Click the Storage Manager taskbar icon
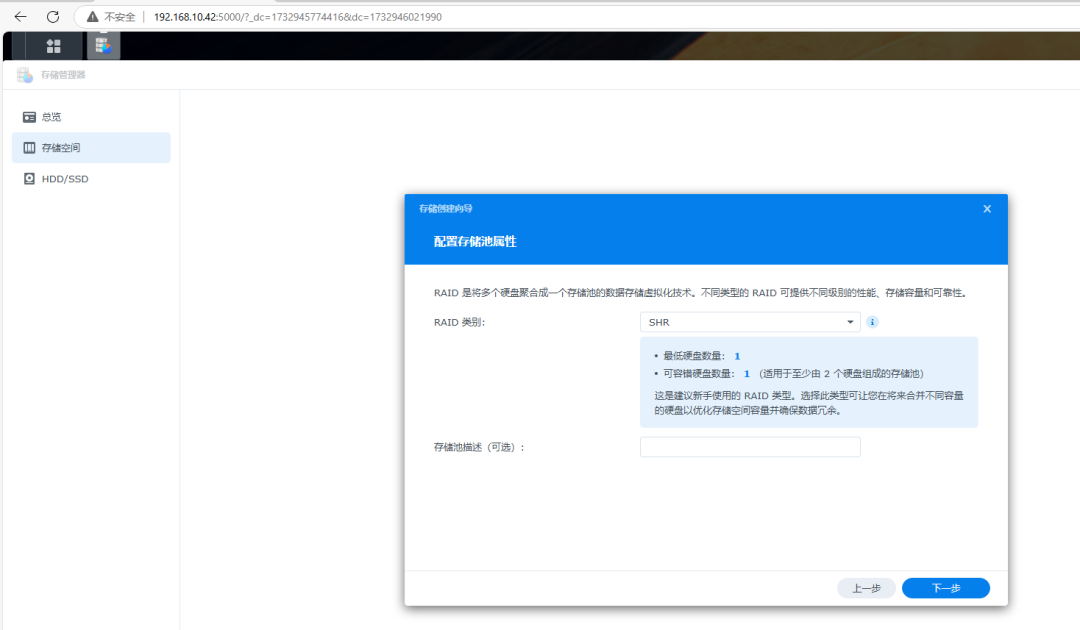 pos(102,45)
